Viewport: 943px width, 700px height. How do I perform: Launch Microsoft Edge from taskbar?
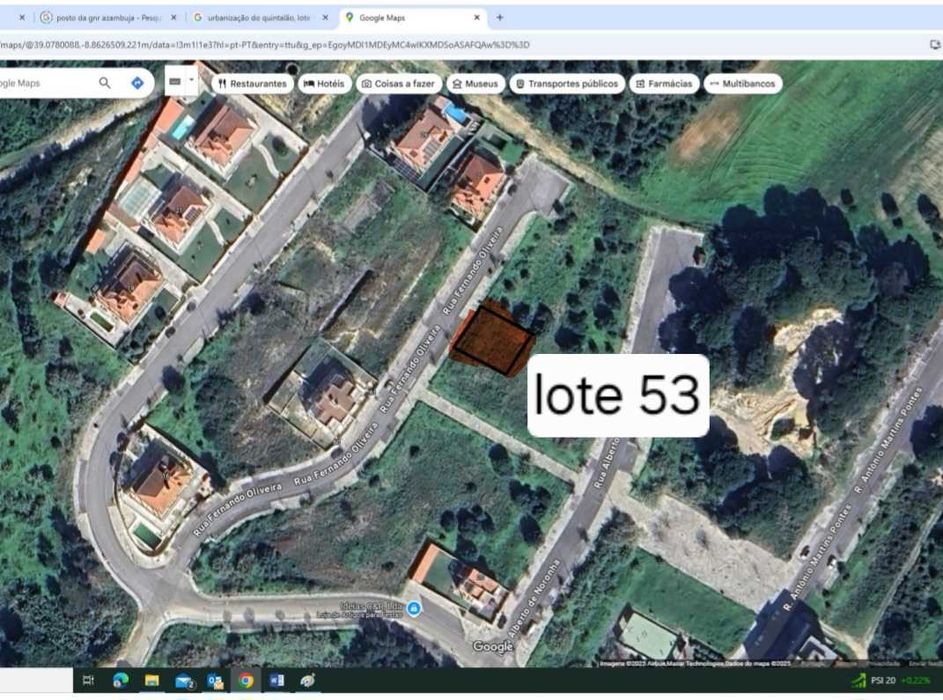120,681
